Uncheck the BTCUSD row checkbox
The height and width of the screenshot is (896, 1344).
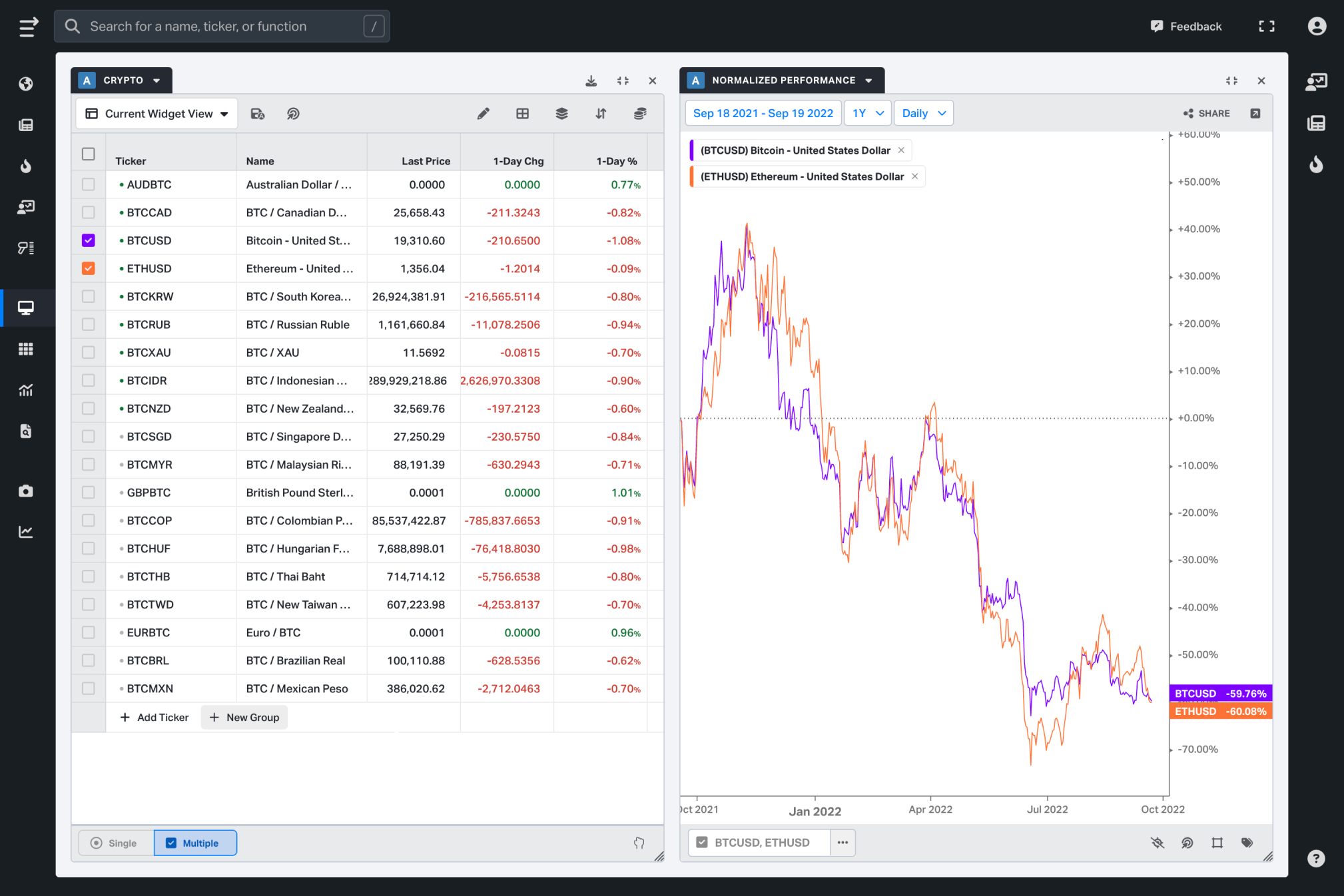[x=89, y=240]
